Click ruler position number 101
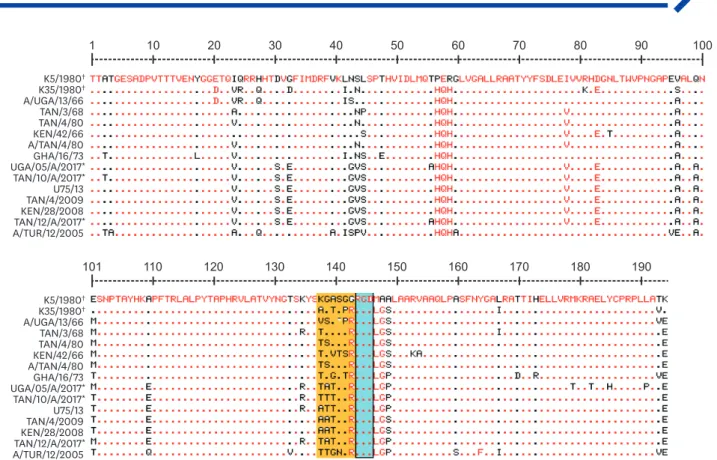The width and height of the screenshot is (717, 460). 92,267
